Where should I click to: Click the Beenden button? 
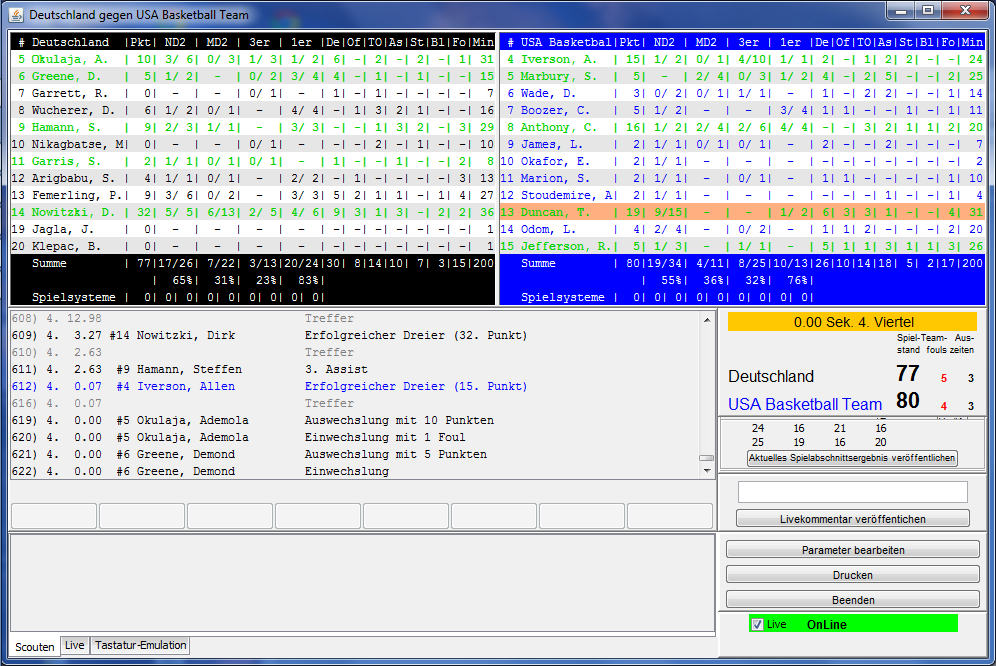click(852, 599)
